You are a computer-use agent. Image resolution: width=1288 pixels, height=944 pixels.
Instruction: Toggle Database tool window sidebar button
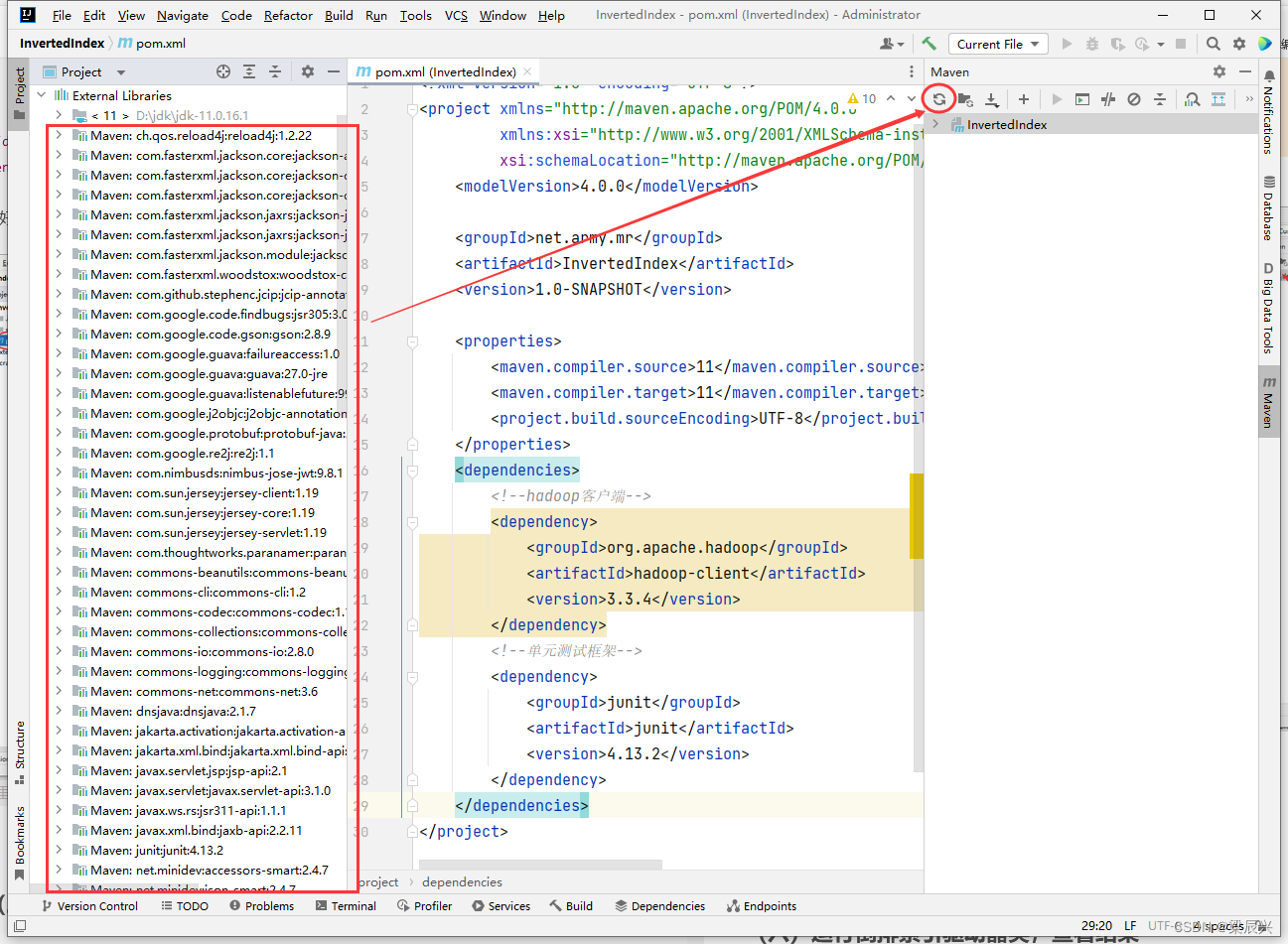click(1268, 207)
